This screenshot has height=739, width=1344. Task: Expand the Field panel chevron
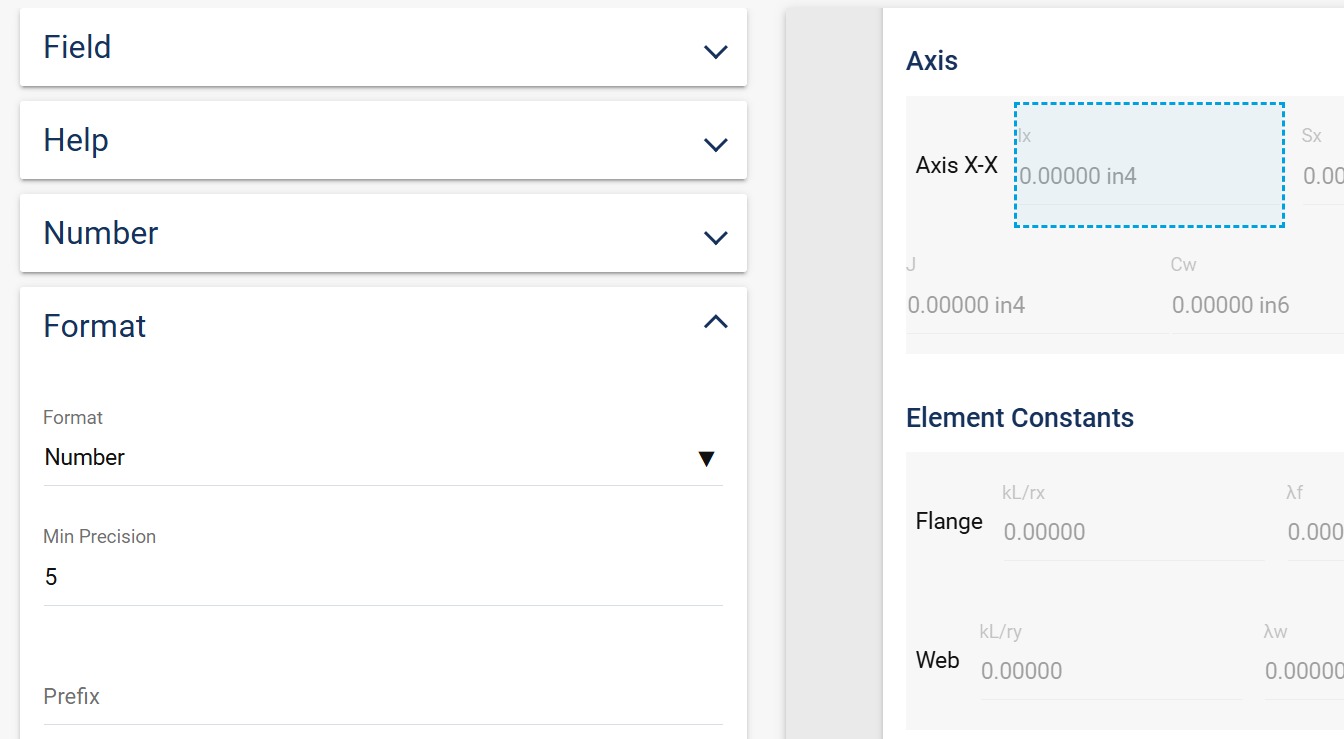715,52
